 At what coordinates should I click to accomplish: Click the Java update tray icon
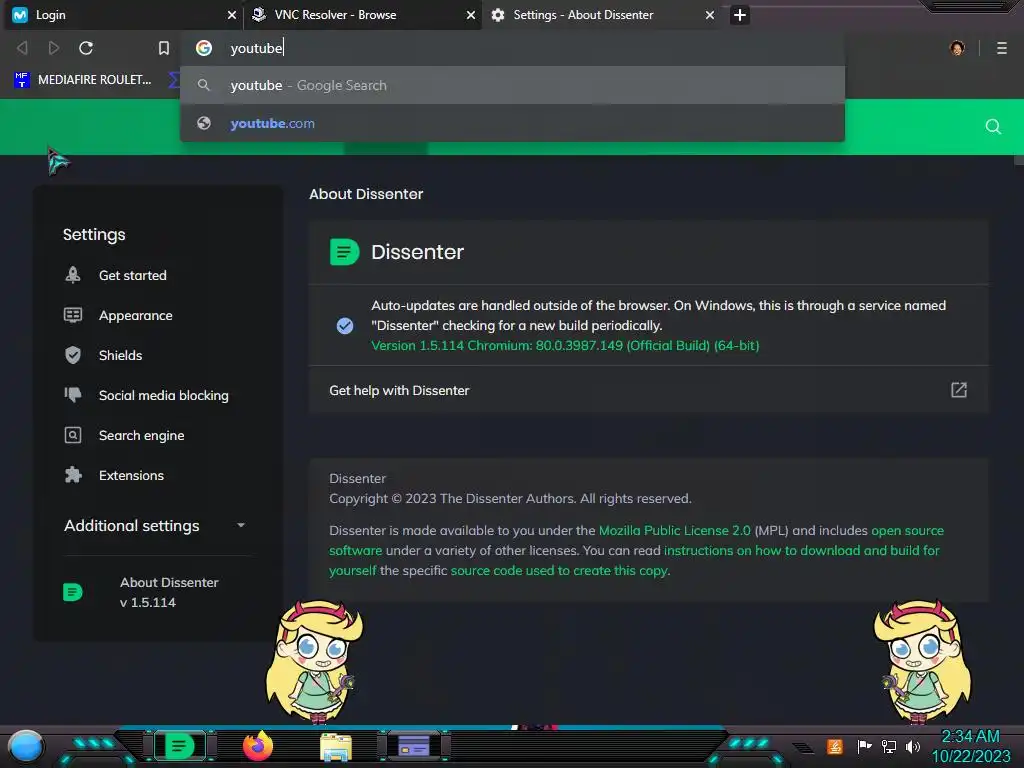point(835,746)
